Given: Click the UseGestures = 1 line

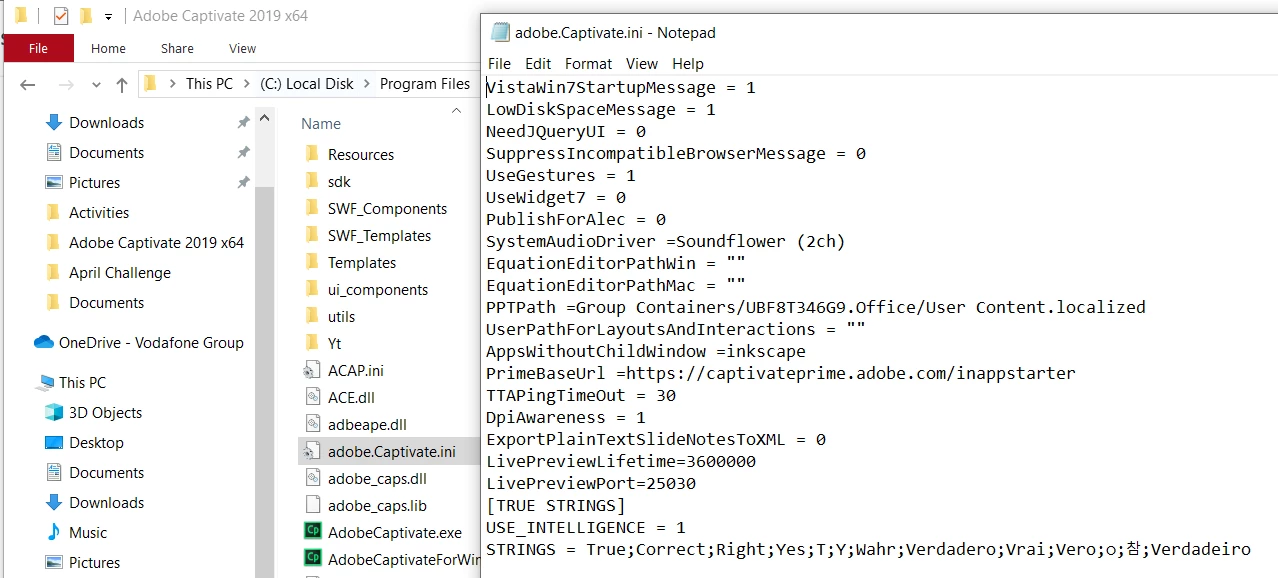Looking at the screenshot, I should coord(561,175).
